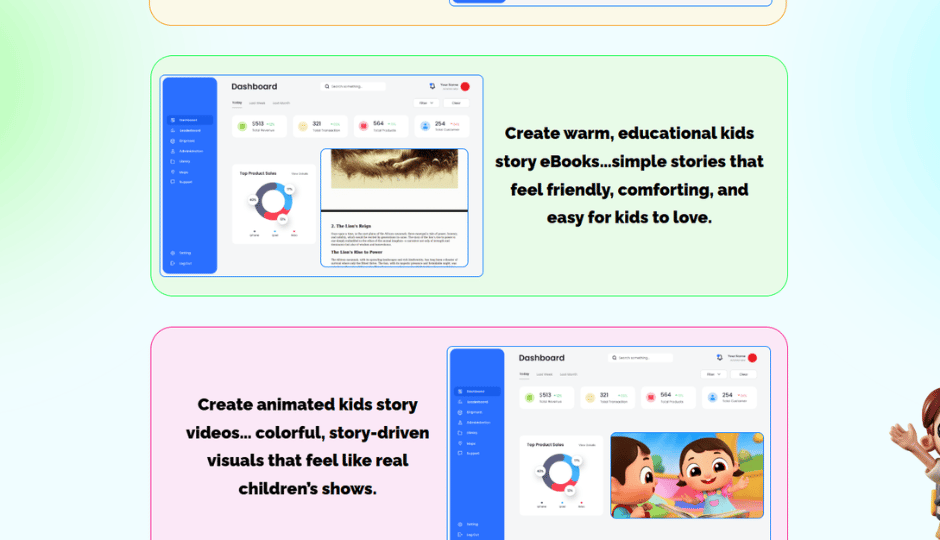Screen dimensions: 940x540
Task: Click donut chart in green card dashboard
Action: click(x=273, y=201)
